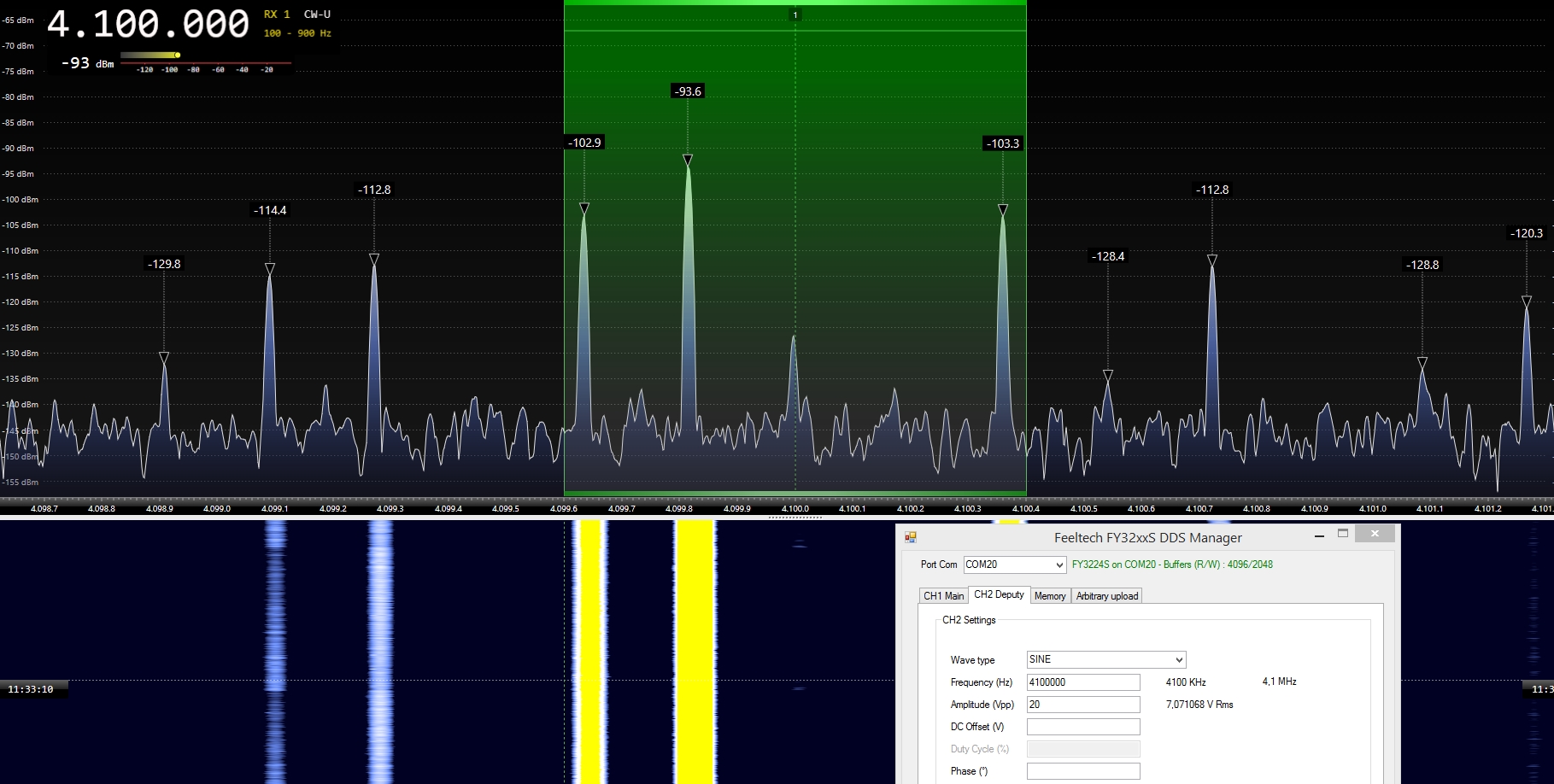Click the -120.3 peak marker triangle
1554x784 pixels.
pos(1527,301)
